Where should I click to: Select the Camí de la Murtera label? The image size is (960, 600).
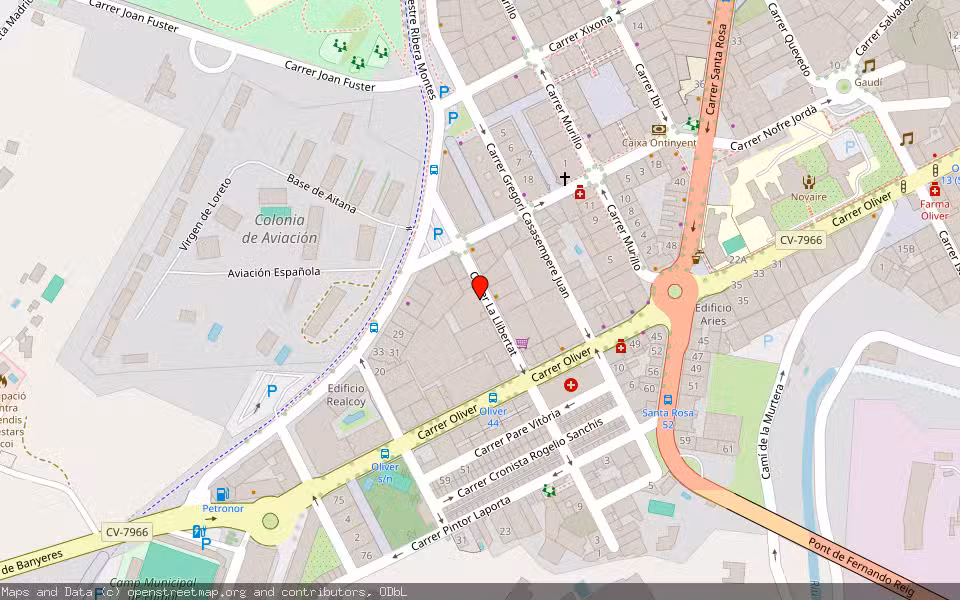point(771,432)
